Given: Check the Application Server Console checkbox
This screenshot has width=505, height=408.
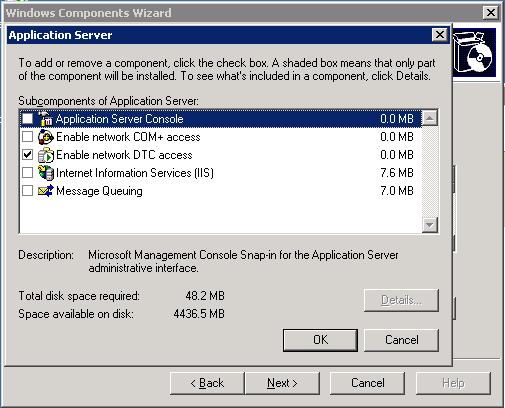Looking at the screenshot, I should coord(27,118).
